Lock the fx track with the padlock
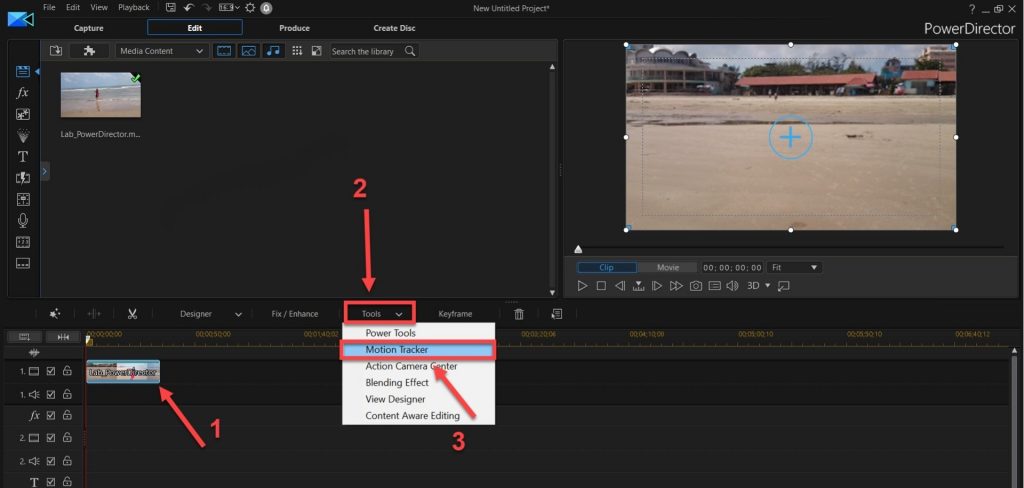Screen dimensions: 1024x488 point(67,415)
